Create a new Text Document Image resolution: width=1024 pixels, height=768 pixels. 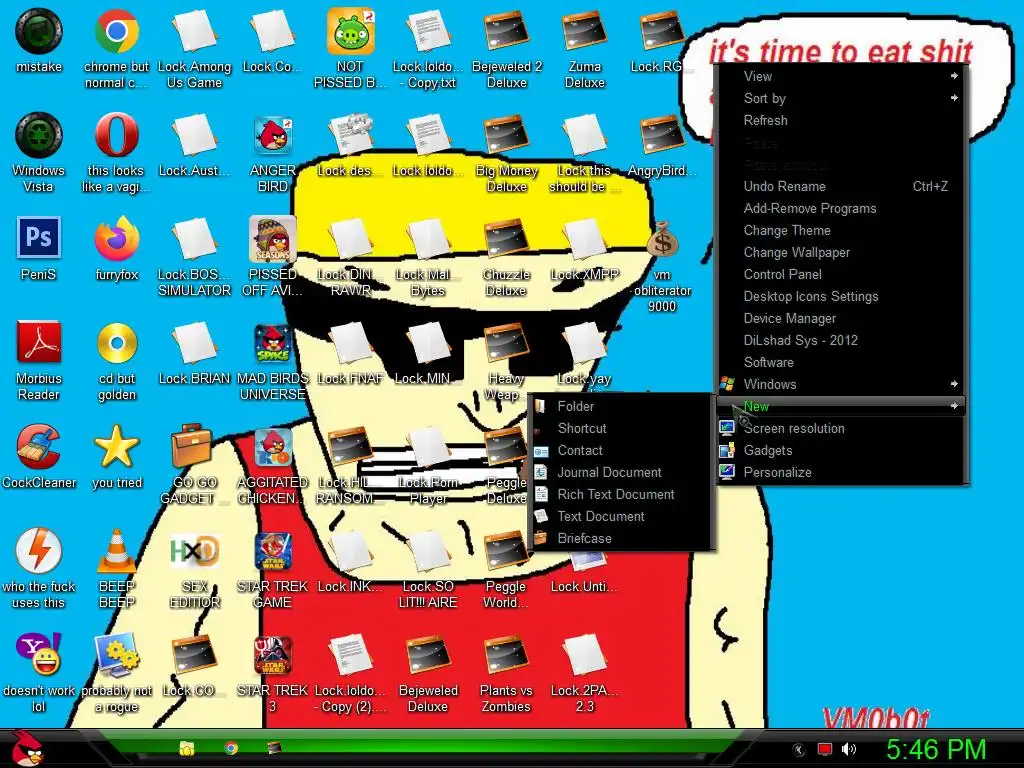coord(620,517)
